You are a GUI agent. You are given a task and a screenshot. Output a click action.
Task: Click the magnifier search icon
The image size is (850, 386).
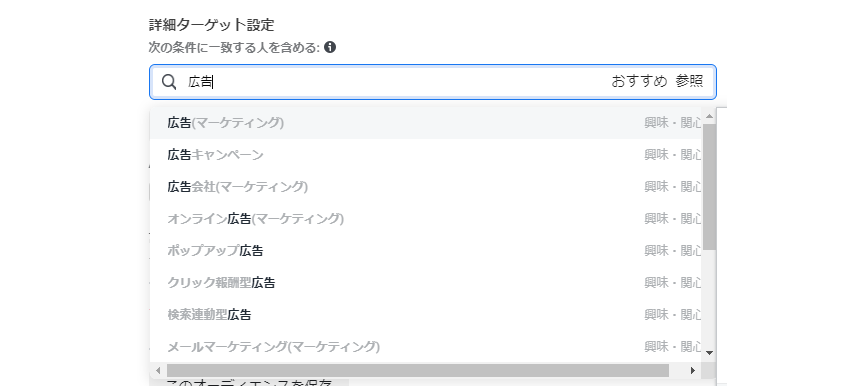click(170, 82)
